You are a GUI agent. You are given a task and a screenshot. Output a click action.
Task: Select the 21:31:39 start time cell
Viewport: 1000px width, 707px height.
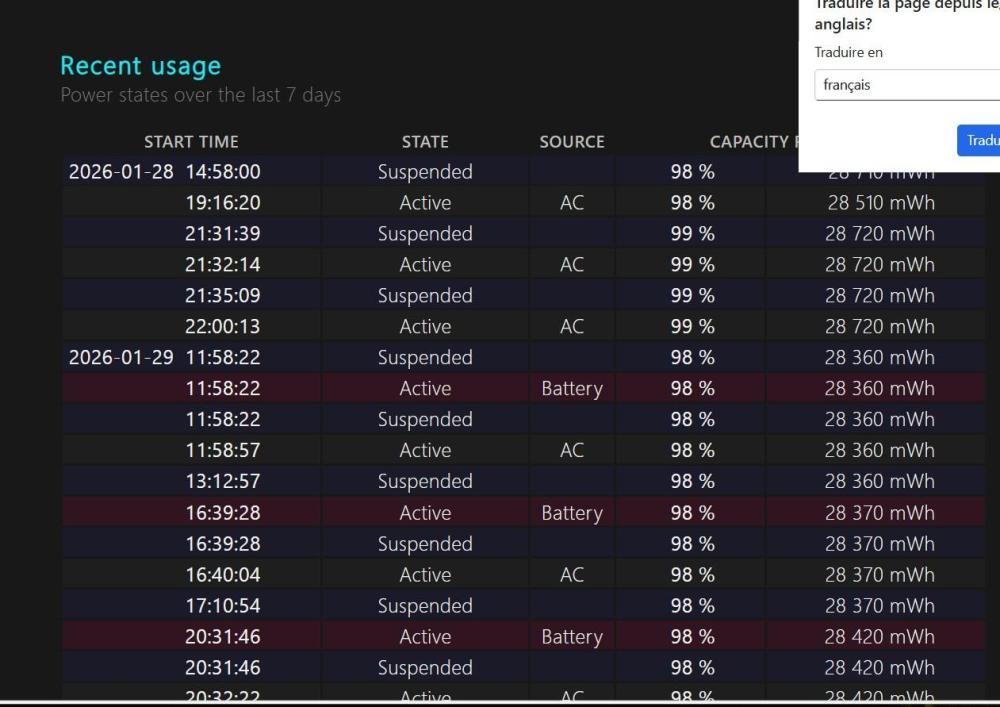tap(222, 234)
